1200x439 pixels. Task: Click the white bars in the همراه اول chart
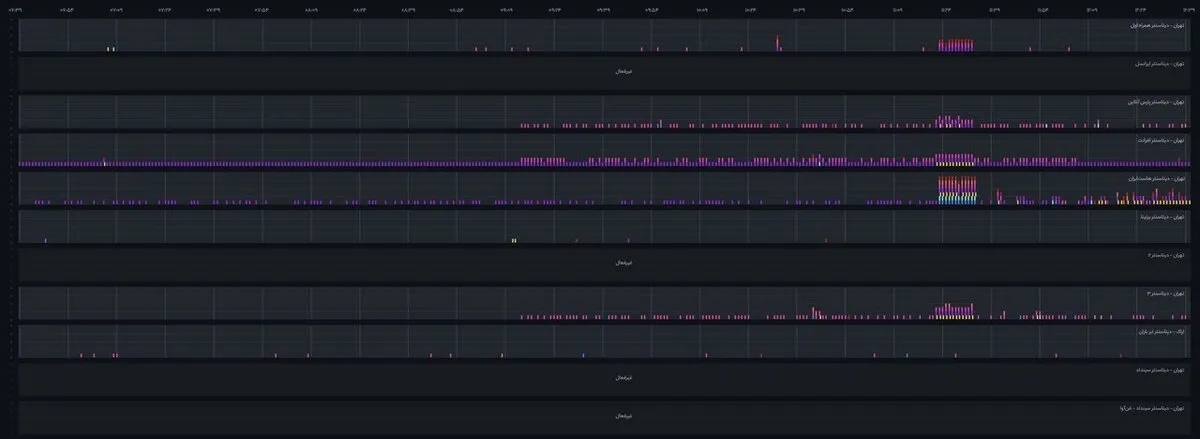click(x=111, y=48)
